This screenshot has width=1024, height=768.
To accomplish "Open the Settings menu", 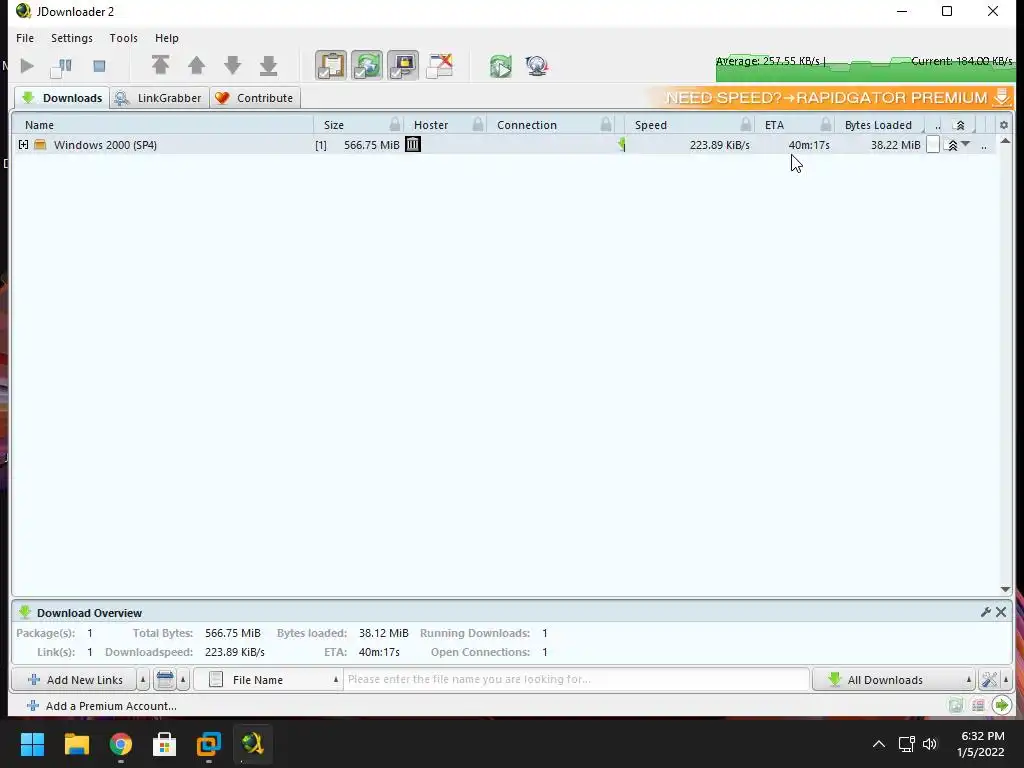I will 72,38.
